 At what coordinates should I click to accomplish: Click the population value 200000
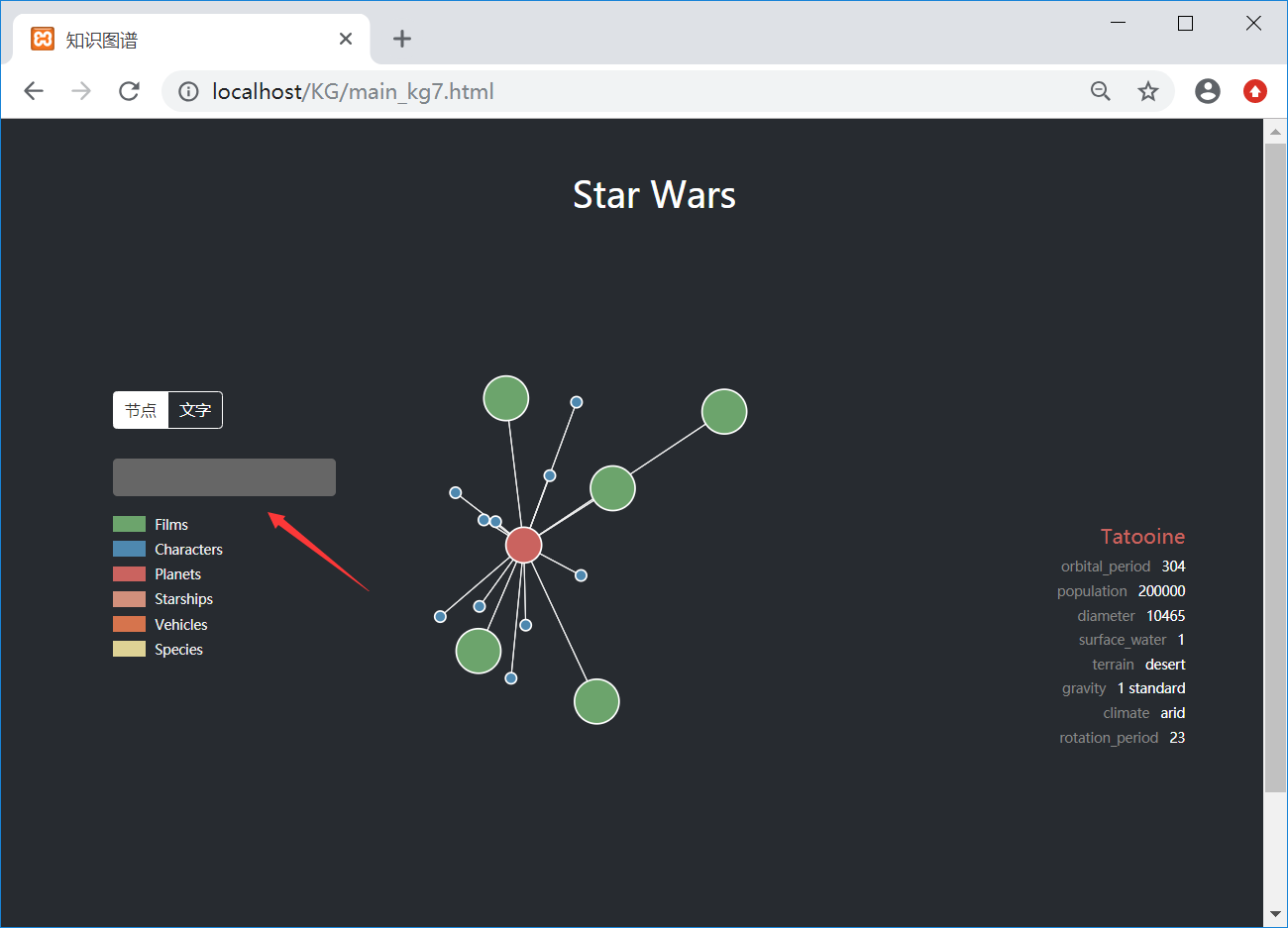(1161, 591)
